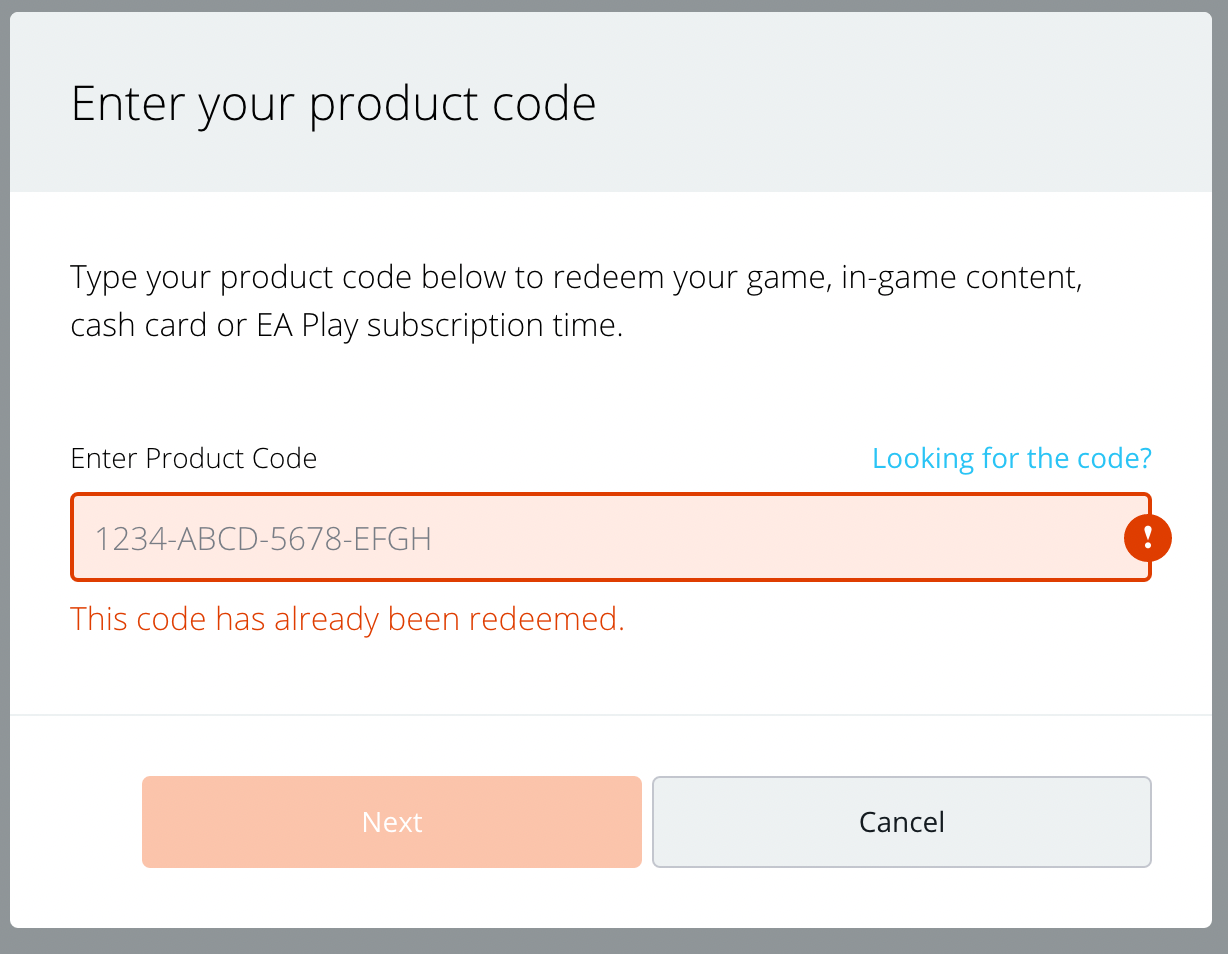Click empty footer area left of Next
Screen dimensions: 1228x954
pyautogui.click(x=76, y=822)
